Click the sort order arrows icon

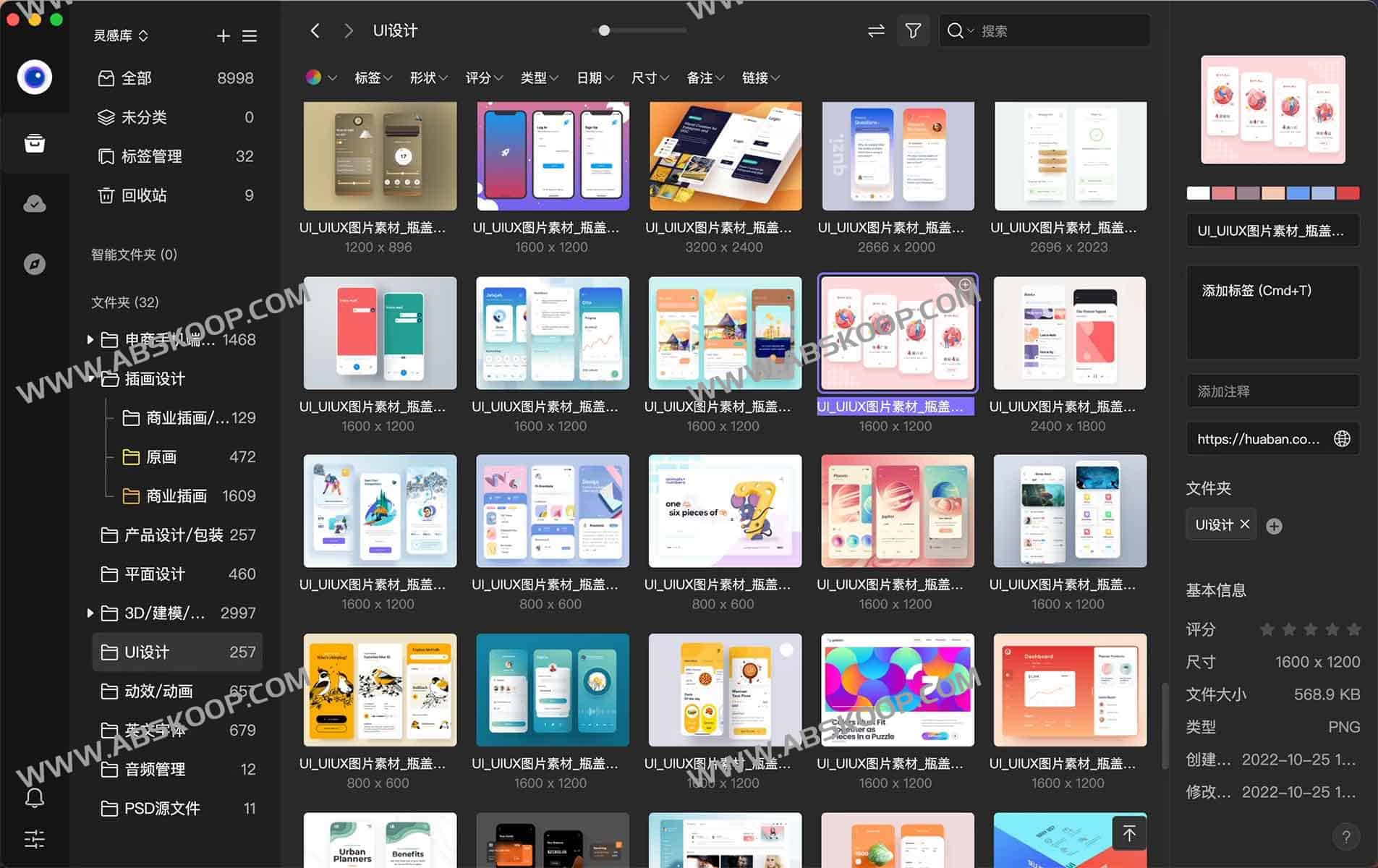[x=875, y=30]
